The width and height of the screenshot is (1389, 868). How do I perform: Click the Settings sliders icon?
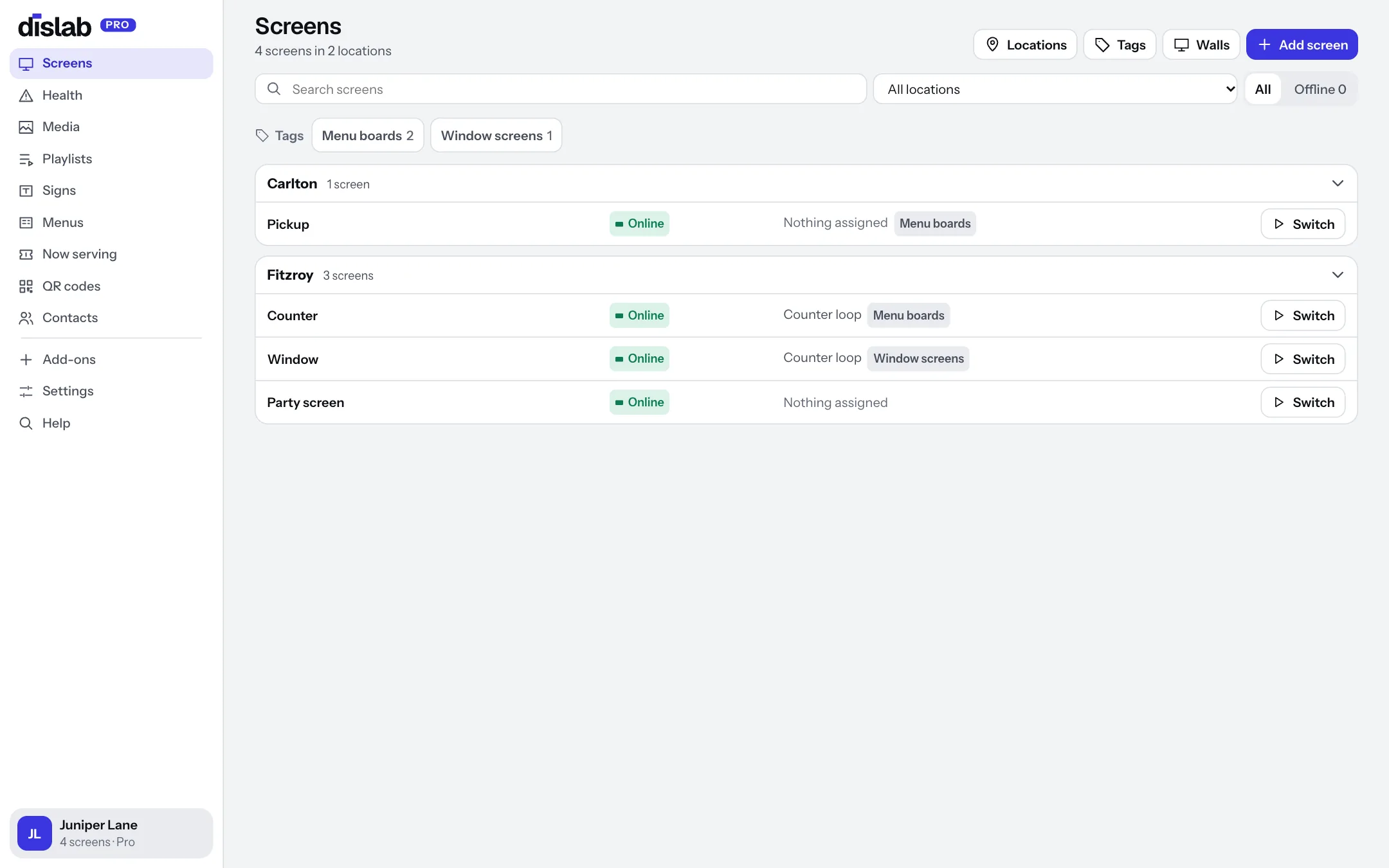[x=26, y=392]
